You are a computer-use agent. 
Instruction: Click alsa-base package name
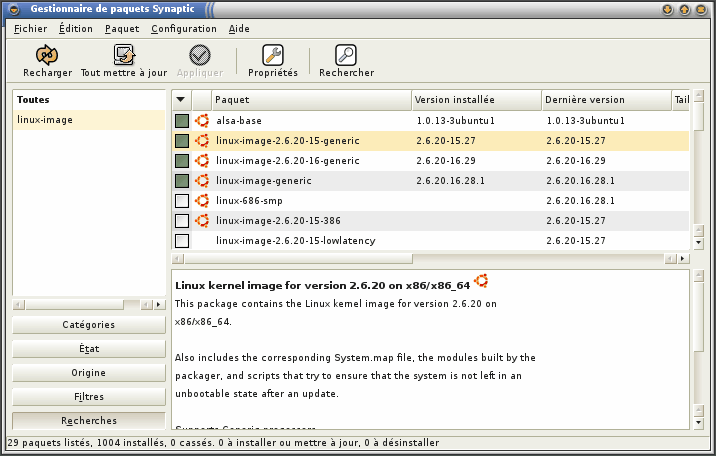point(239,121)
